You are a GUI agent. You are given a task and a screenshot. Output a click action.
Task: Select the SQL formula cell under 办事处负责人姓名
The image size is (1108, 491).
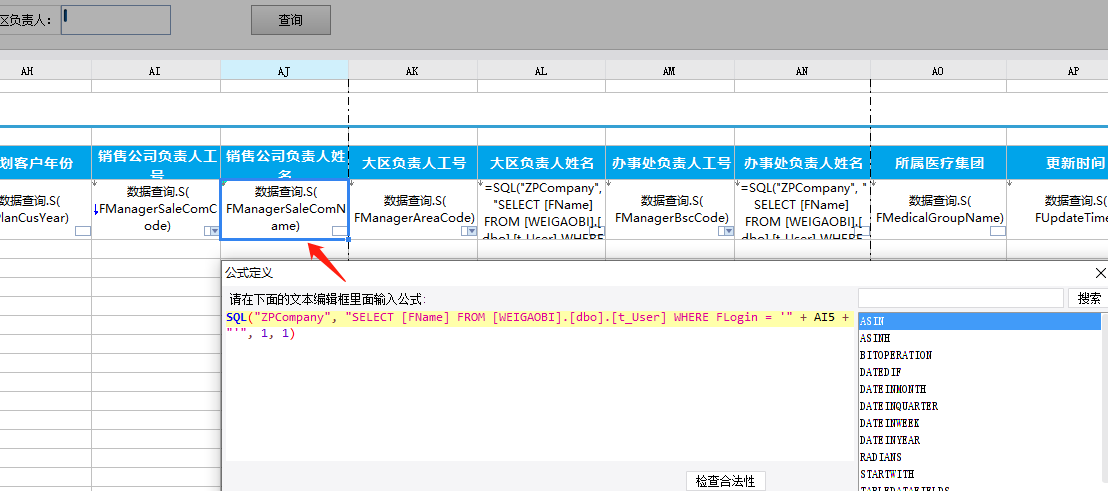(x=803, y=209)
